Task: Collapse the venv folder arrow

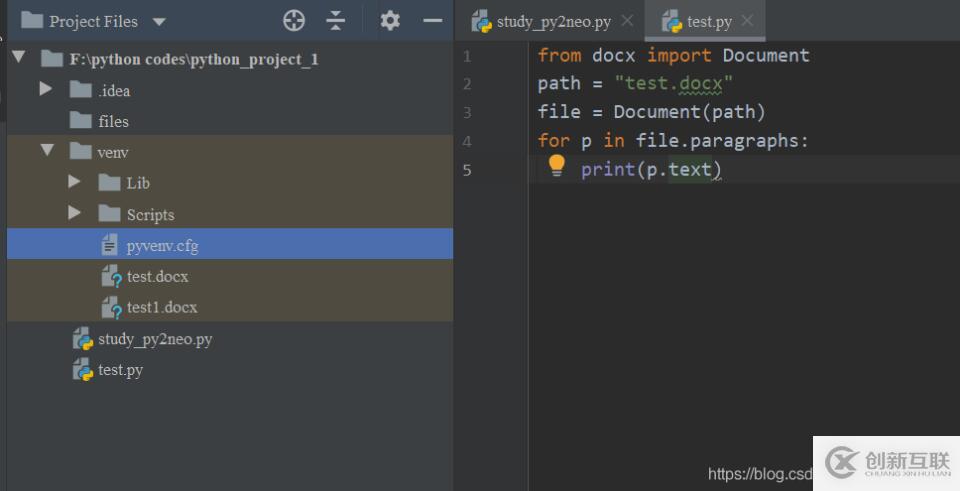Action: click(x=47, y=151)
